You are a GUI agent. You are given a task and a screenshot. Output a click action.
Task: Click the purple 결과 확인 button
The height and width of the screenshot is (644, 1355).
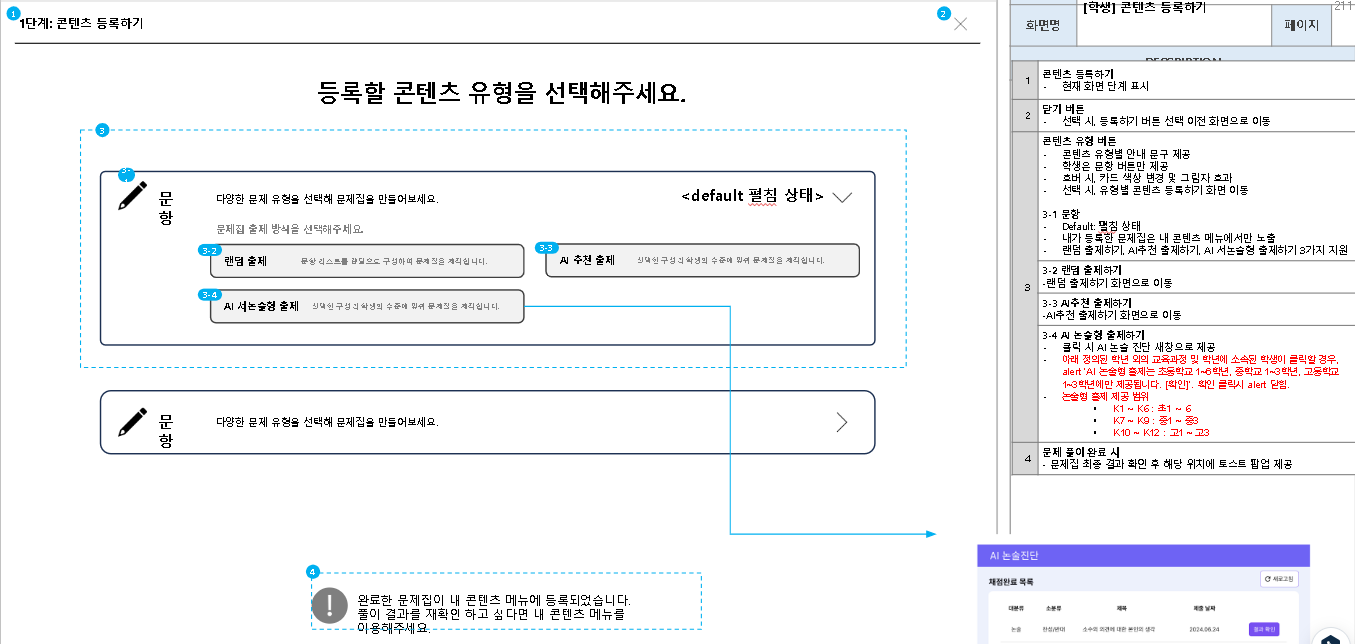(x=1264, y=629)
